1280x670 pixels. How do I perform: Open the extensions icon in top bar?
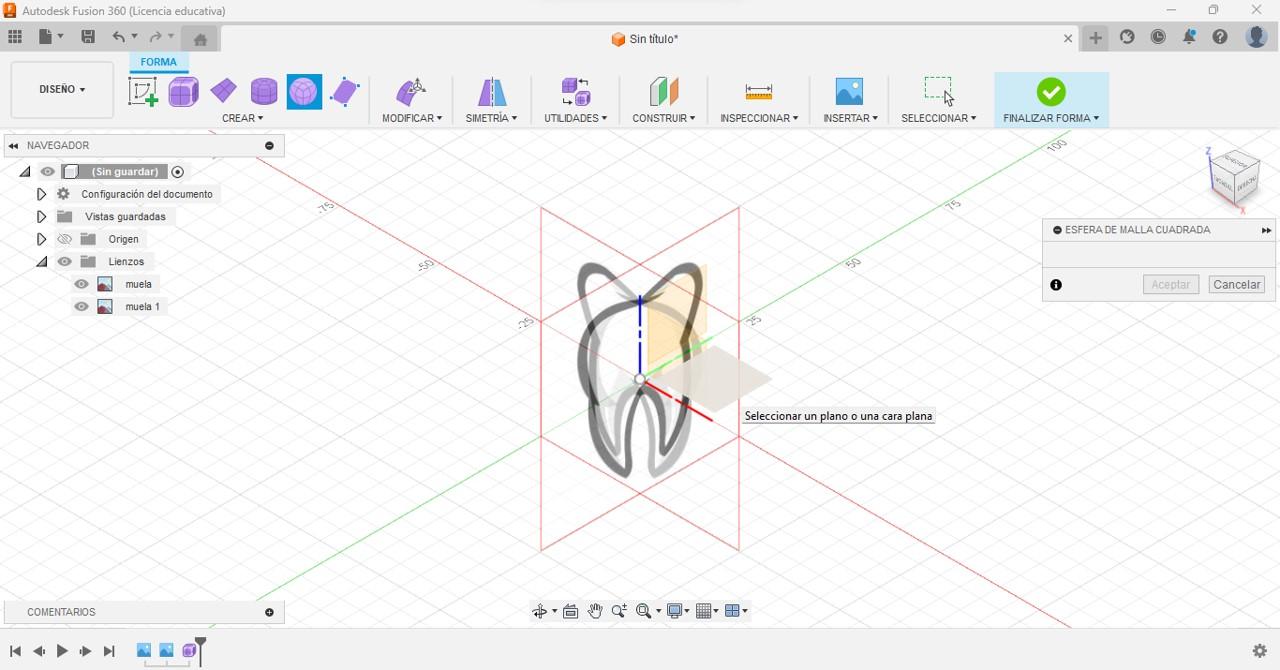tap(1127, 37)
